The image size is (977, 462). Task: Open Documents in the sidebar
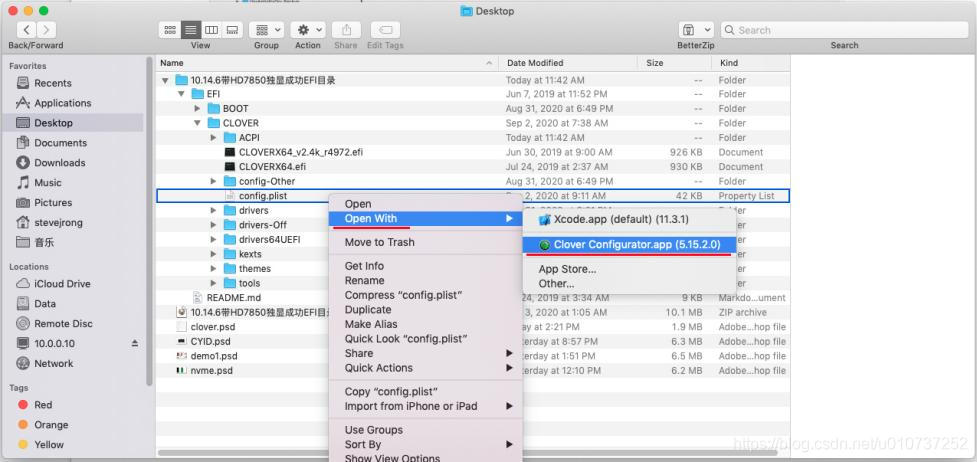pos(60,143)
